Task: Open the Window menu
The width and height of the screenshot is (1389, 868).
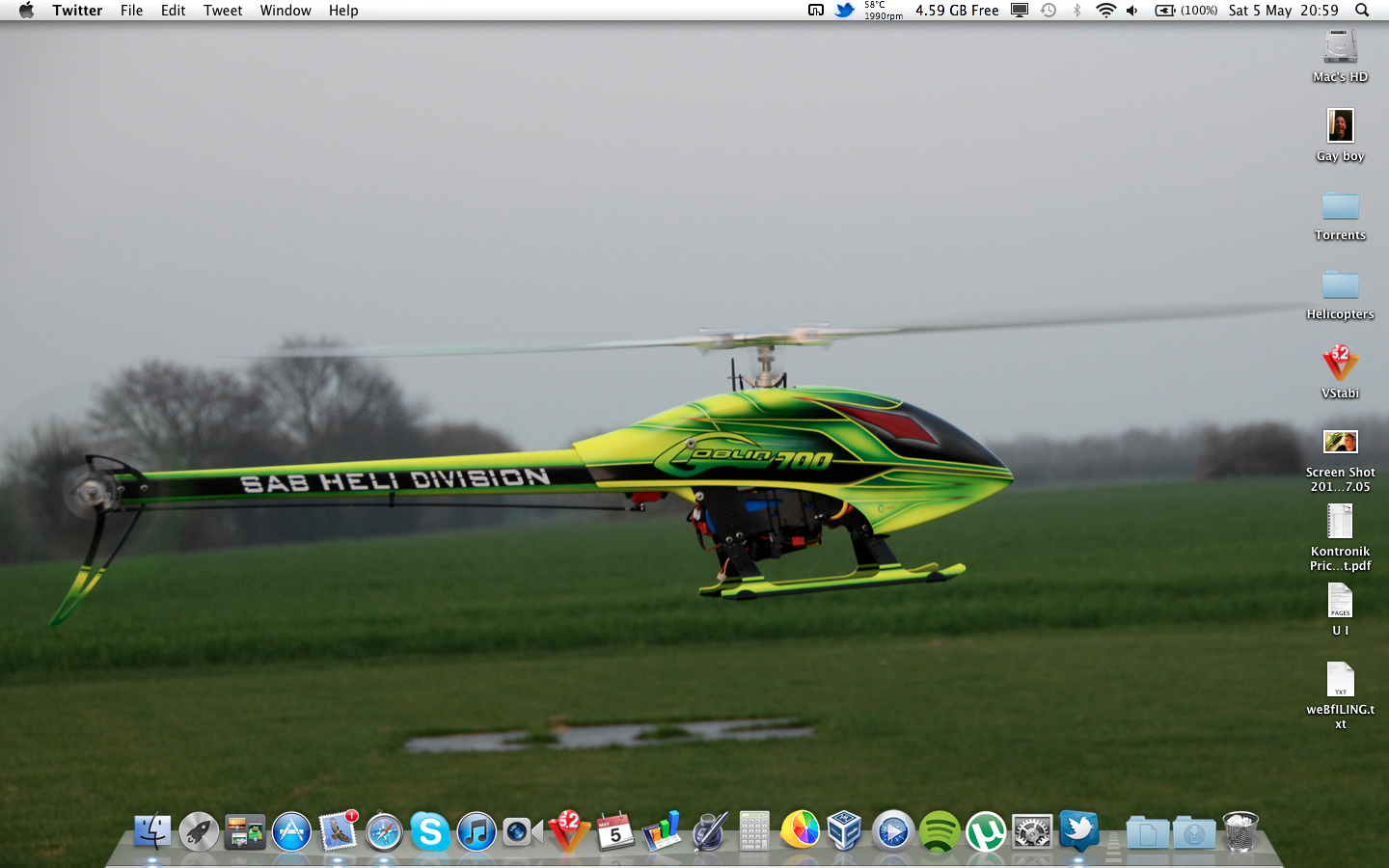Action: [x=286, y=11]
